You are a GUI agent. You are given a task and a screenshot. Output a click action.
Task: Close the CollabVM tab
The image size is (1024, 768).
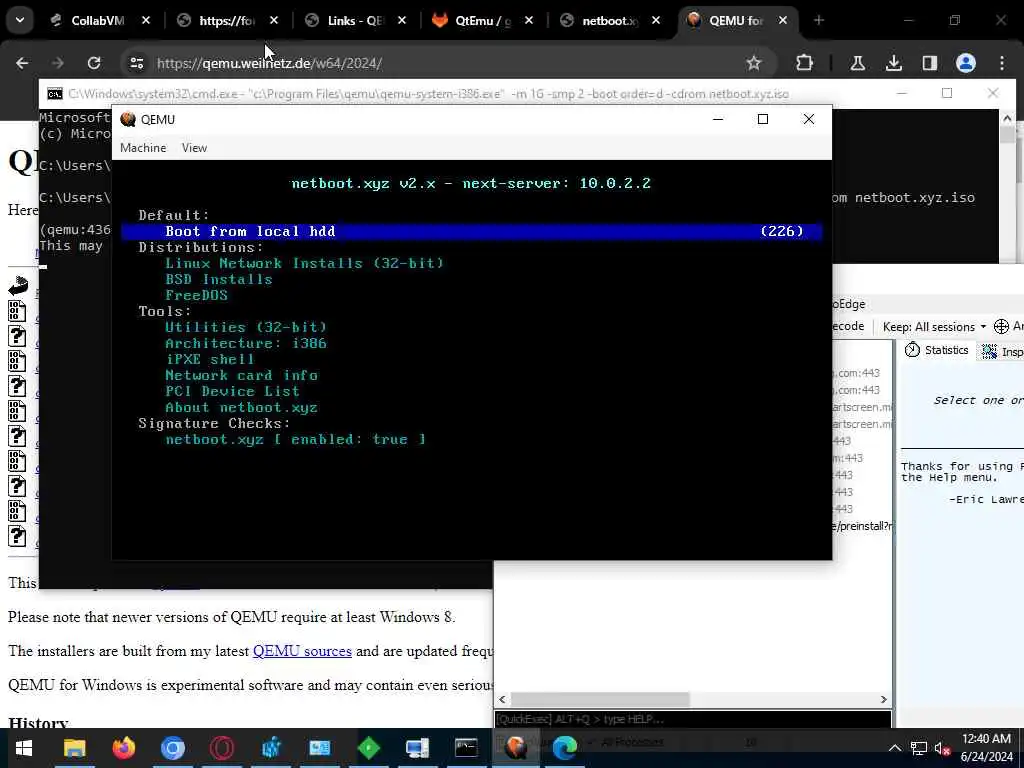146,21
